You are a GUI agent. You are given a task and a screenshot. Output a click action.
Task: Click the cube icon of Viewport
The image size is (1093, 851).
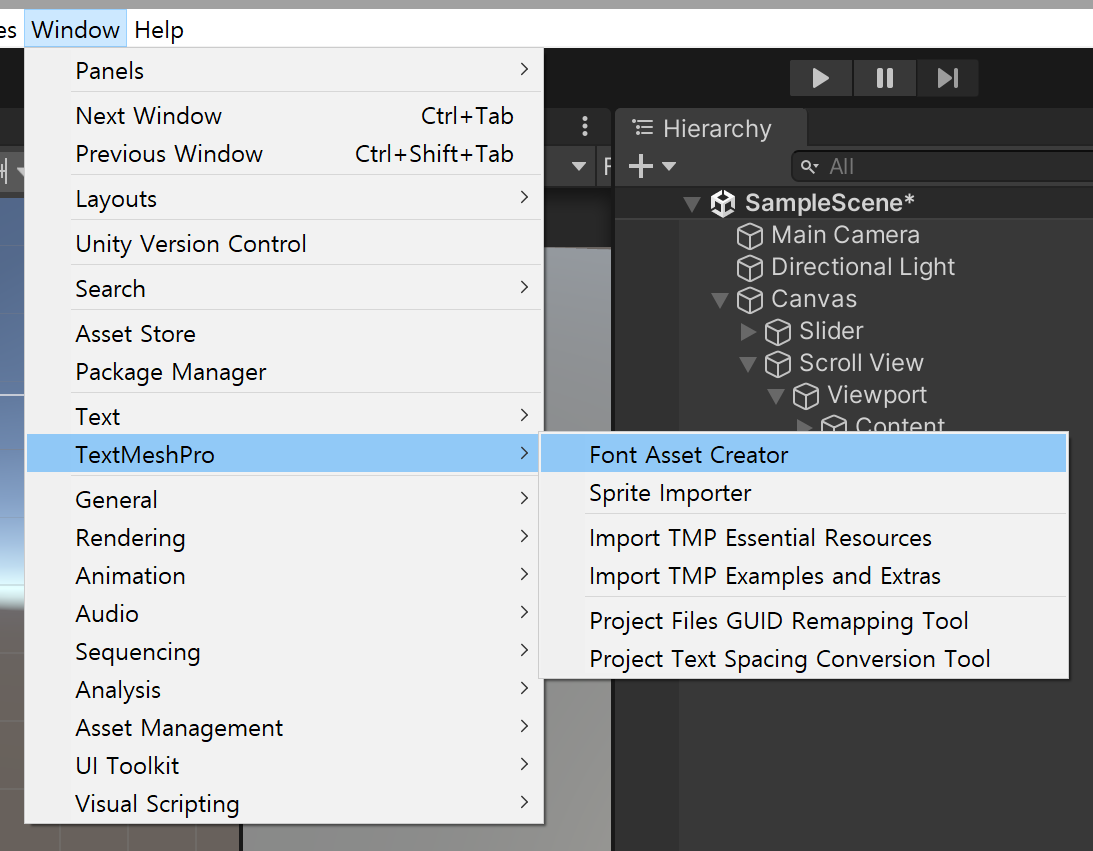pyautogui.click(x=806, y=396)
